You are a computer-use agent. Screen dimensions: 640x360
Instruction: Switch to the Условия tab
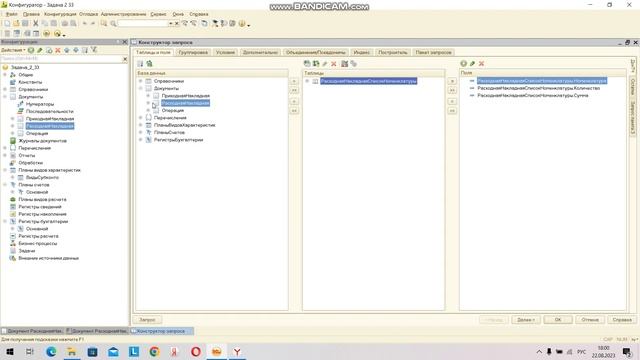[x=225, y=53]
